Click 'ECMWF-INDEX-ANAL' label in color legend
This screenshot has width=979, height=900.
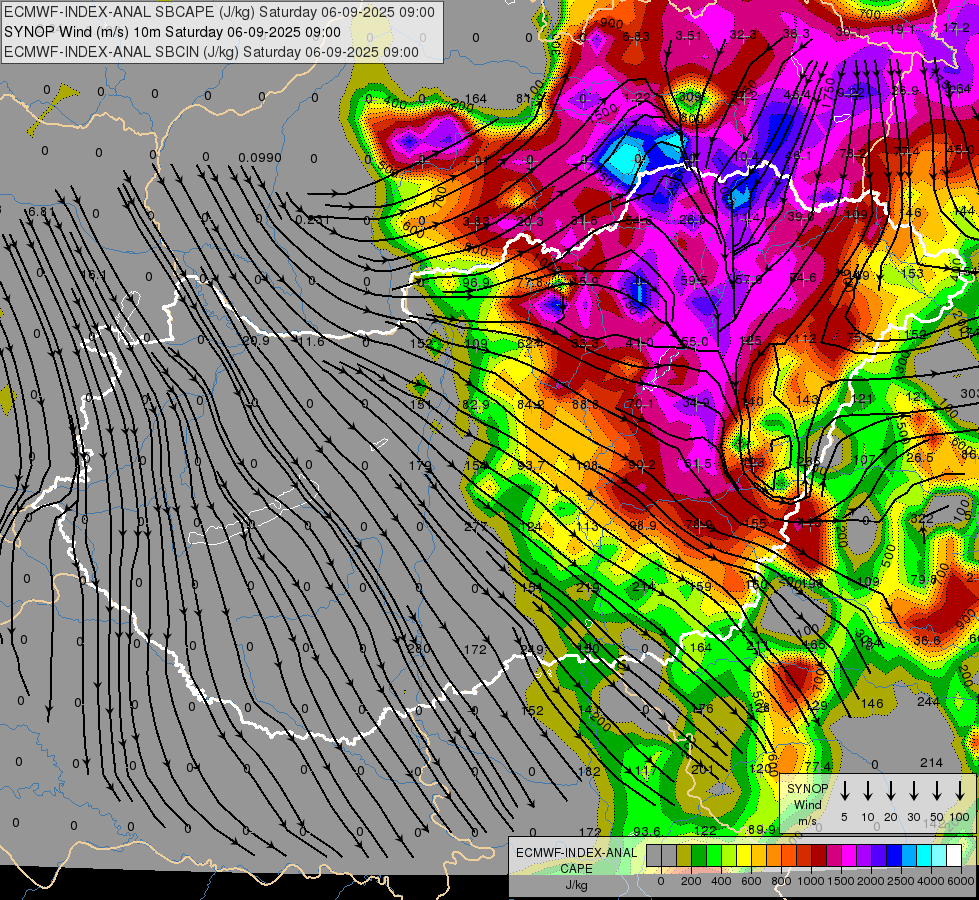coord(576,853)
